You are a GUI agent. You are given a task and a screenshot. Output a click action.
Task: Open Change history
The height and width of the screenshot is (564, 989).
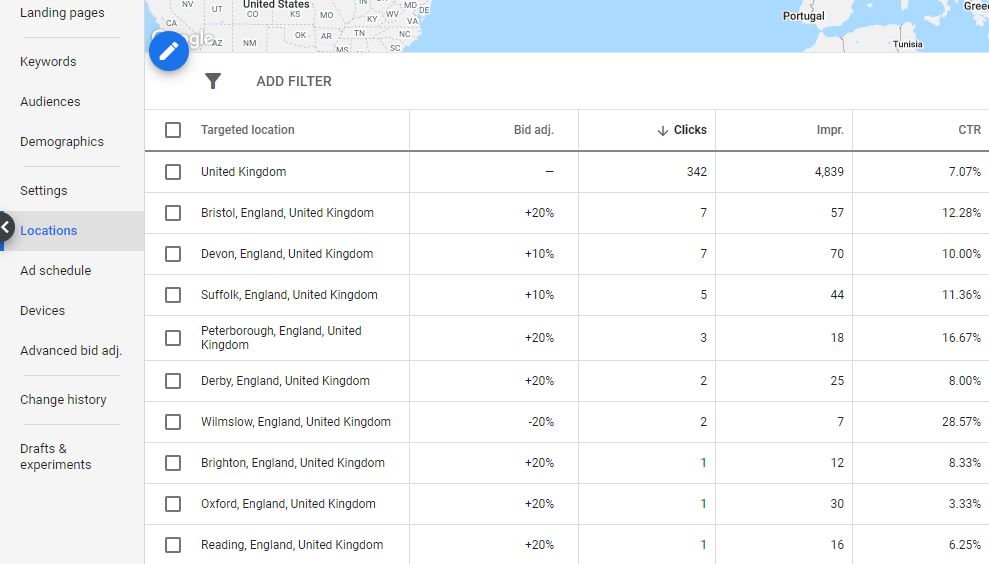pyautogui.click(x=63, y=400)
